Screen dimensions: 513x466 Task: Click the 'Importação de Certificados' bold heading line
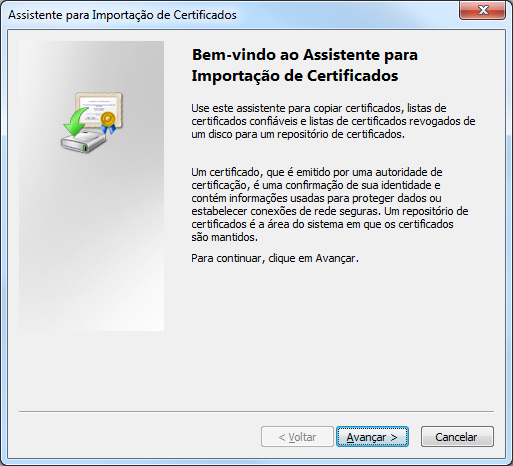[x=295, y=76]
